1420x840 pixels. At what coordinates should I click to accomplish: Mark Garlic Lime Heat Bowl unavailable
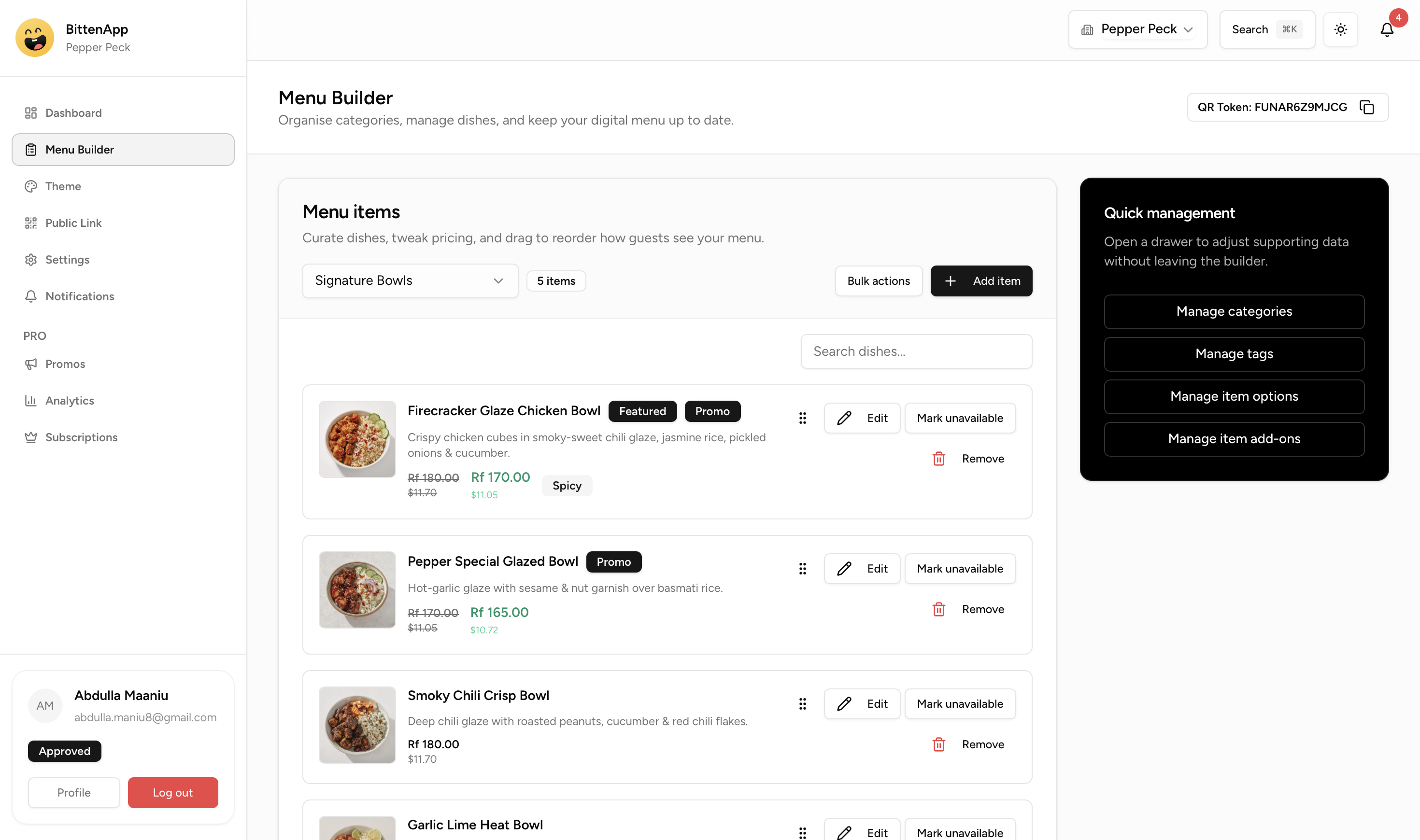(x=960, y=832)
